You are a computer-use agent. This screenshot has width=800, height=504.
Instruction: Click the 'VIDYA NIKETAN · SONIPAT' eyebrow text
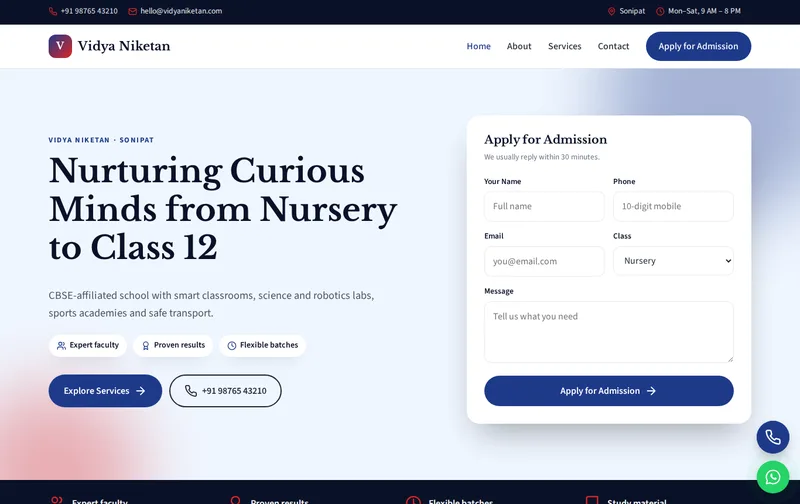click(101, 140)
